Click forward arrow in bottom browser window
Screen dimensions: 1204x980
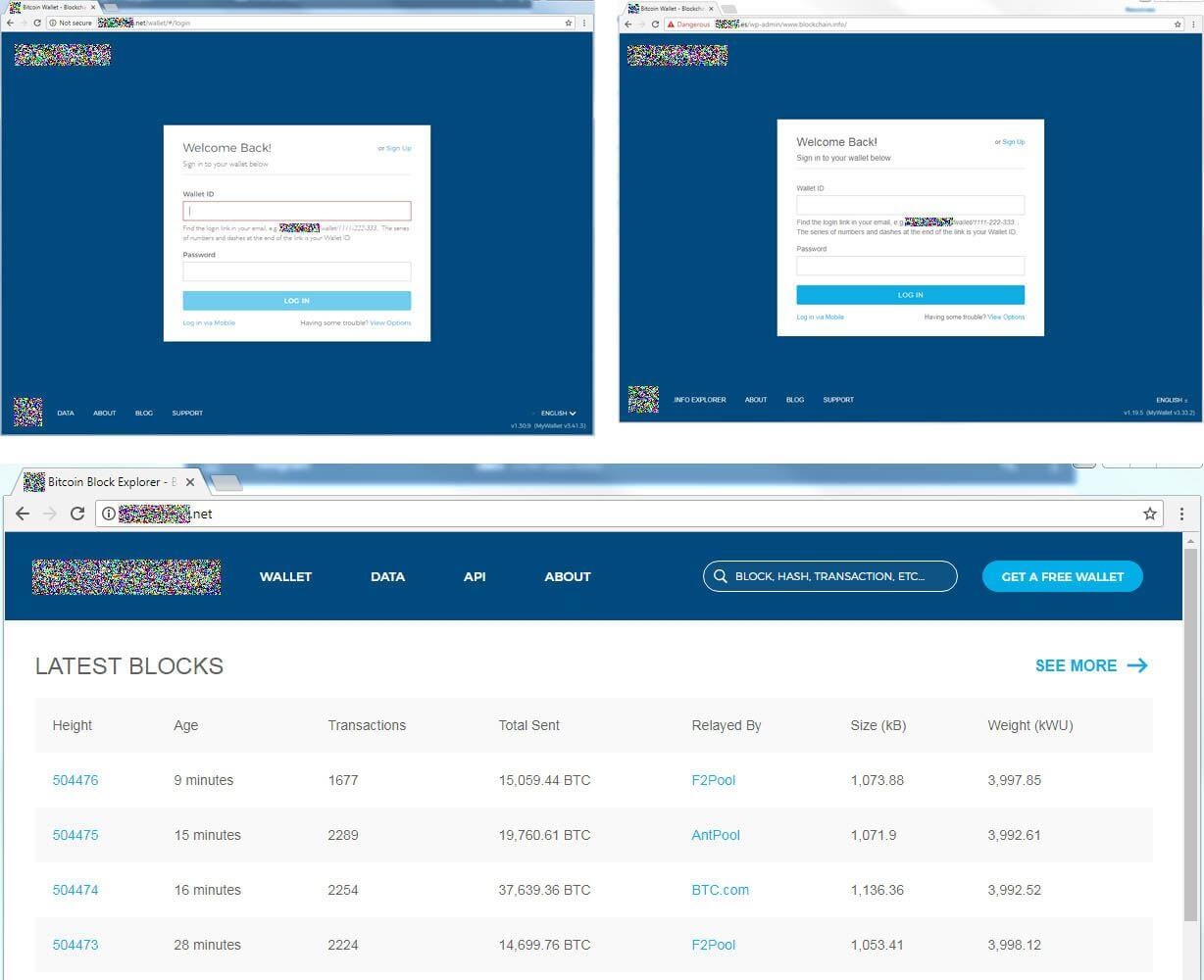tap(50, 514)
